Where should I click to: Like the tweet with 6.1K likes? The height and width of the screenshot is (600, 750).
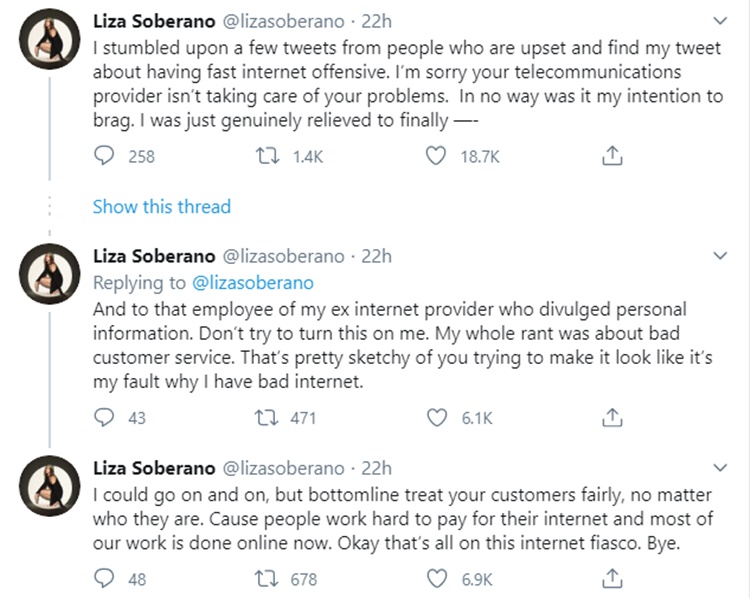point(435,418)
